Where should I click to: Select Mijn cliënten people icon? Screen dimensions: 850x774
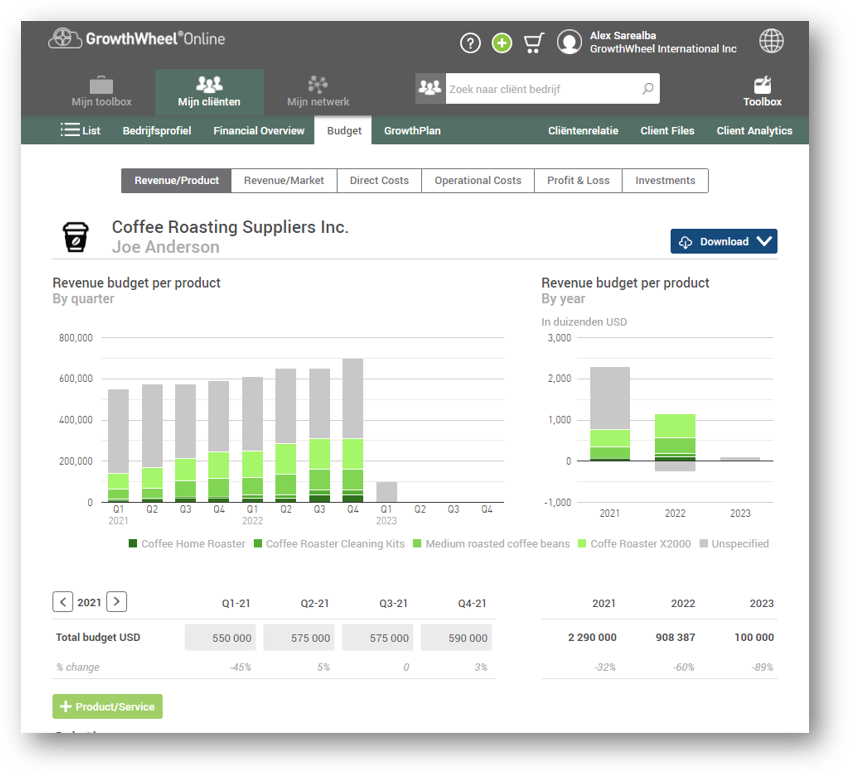tap(209, 84)
